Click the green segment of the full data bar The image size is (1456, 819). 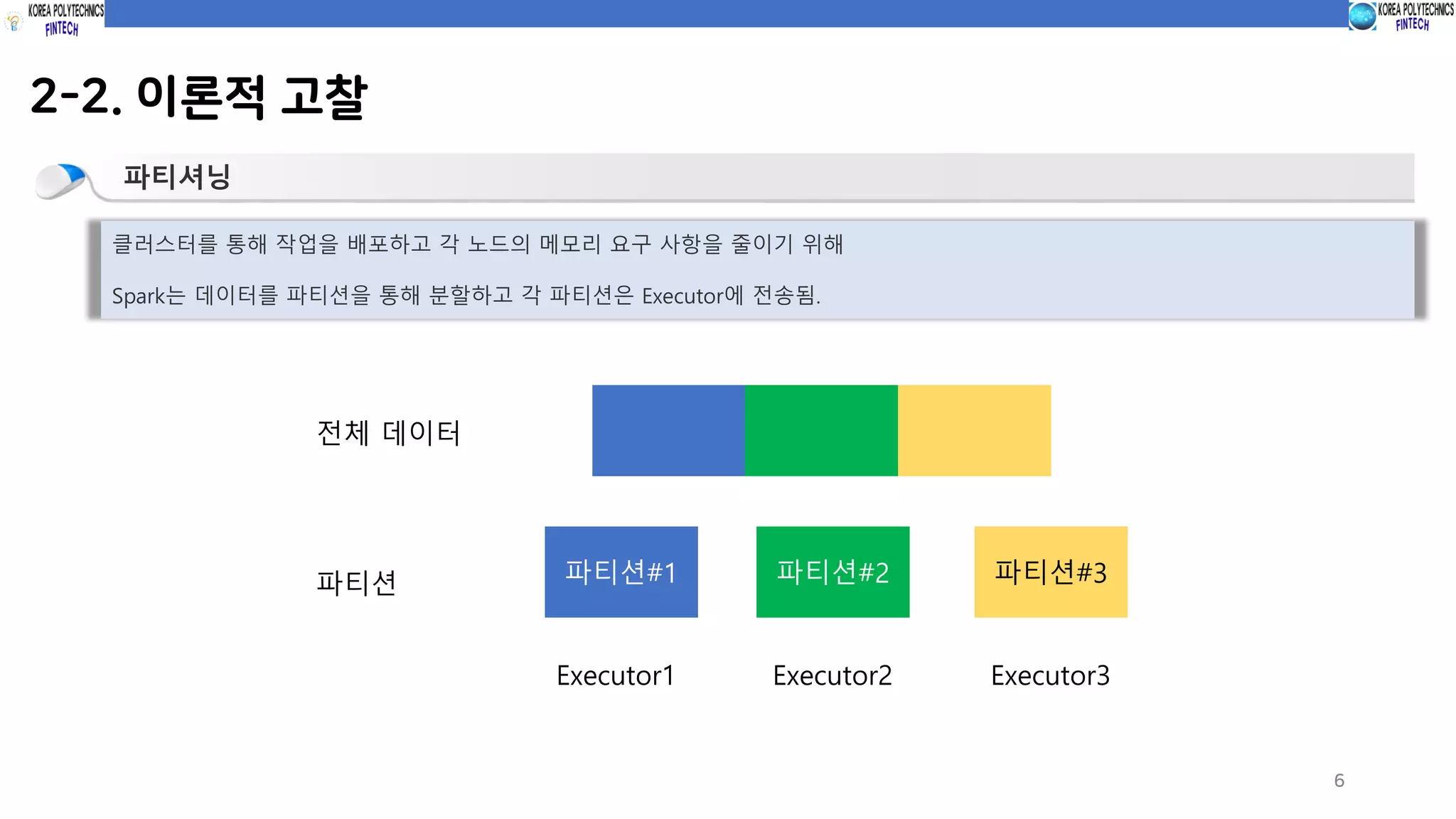pos(820,430)
